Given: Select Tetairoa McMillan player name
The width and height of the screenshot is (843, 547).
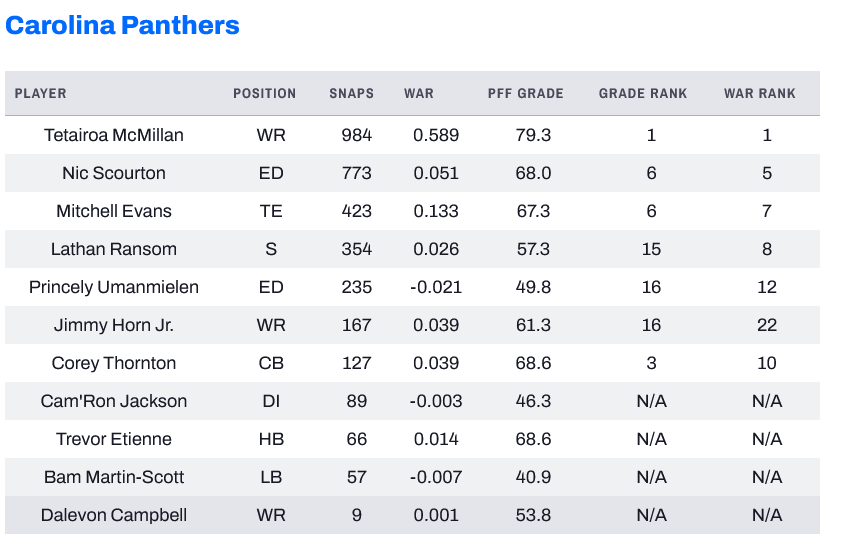Looking at the screenshot, I should (x=114, y=135).
